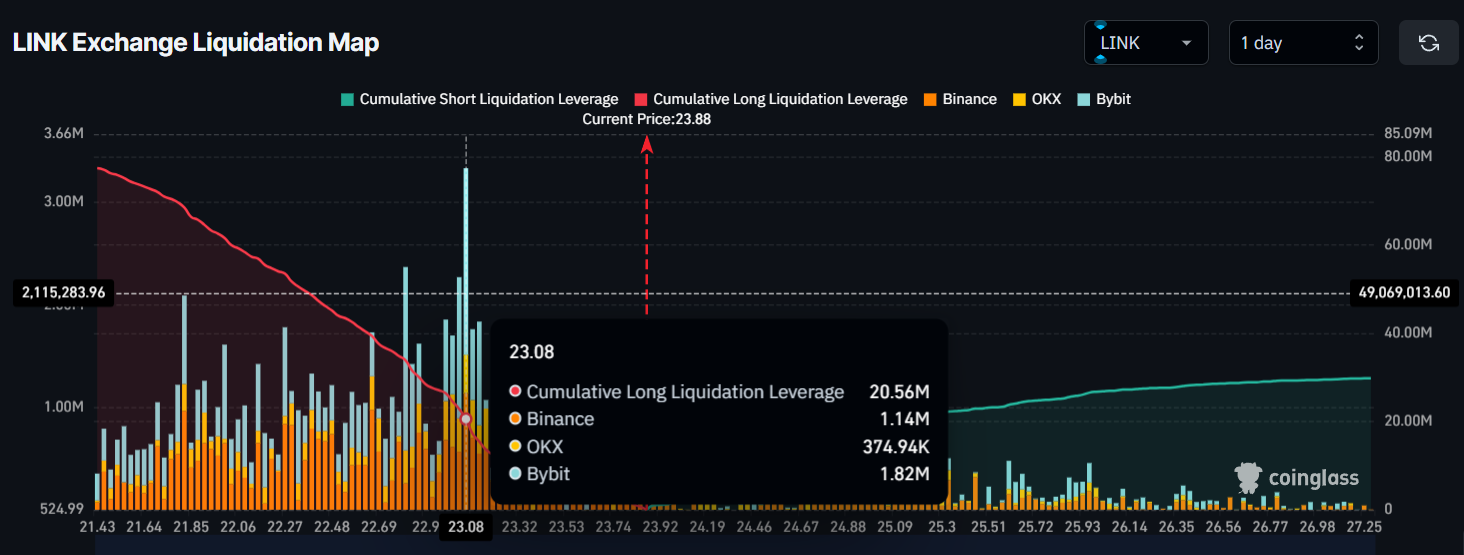The height and width of the screenshot is (555, 1464).
Task: Toggle the OKX legend series
Action: point(1037,99)
